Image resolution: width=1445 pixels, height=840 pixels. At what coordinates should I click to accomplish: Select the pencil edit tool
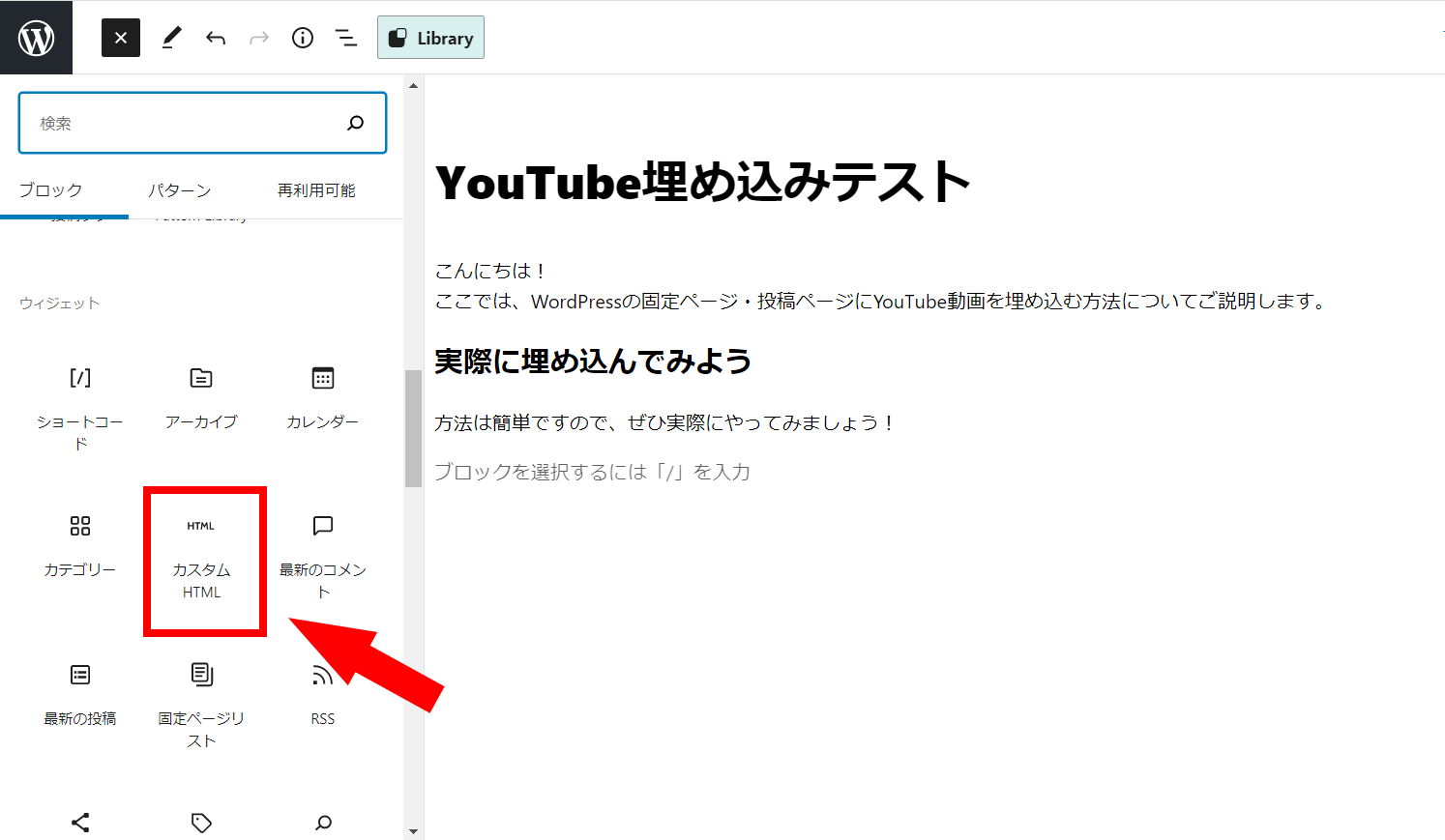coord(171,38)
